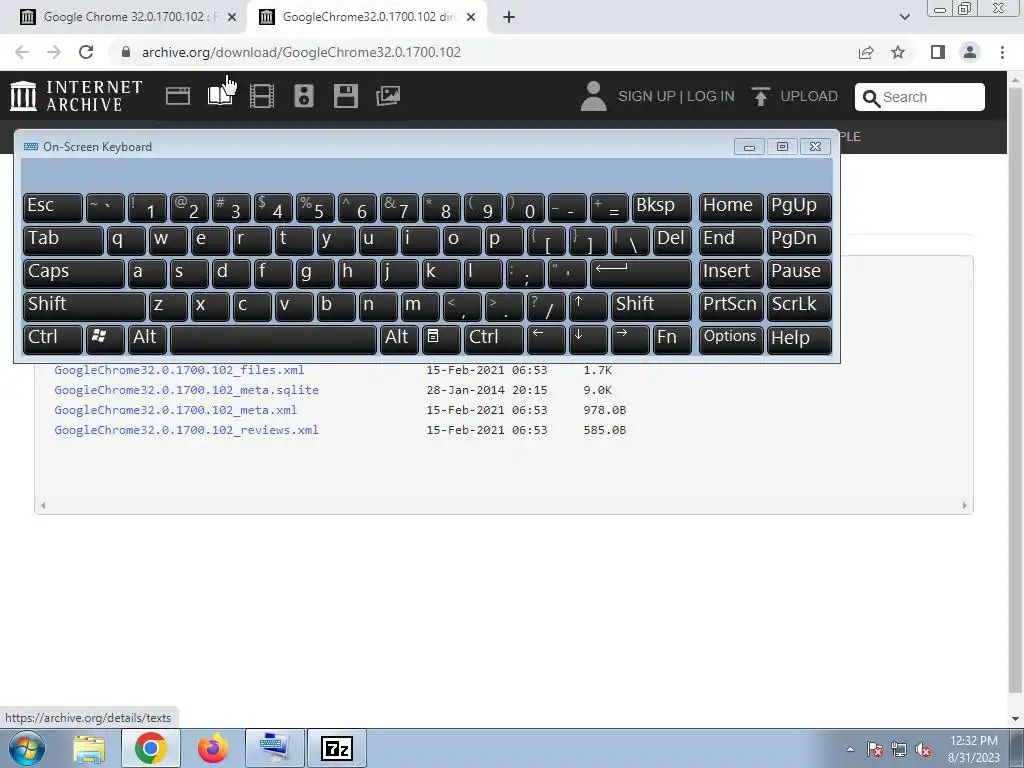Open GoogleChrome32.0.1700.102_meta.sqlite link
The height and width of the screenshot is (768, 1024).
pyautogui.click(x=187, y=390)
